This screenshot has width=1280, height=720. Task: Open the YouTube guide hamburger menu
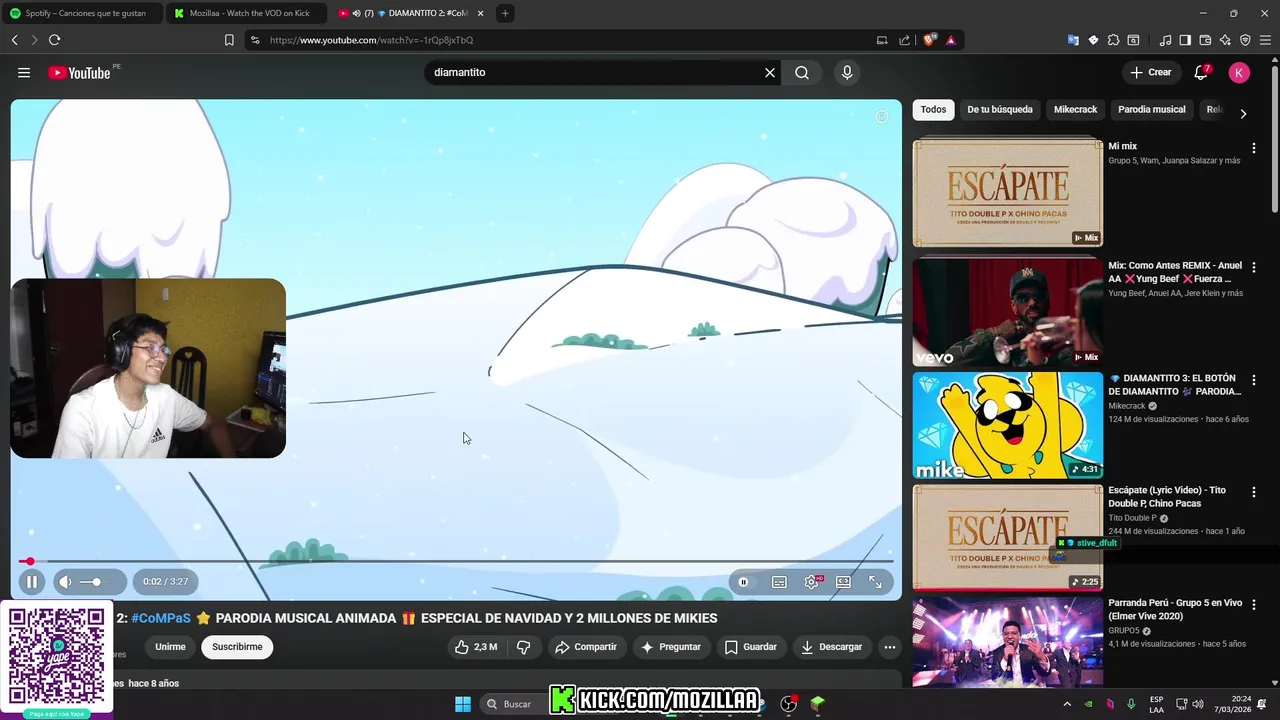pyautogui.click(x=24, y=73)
